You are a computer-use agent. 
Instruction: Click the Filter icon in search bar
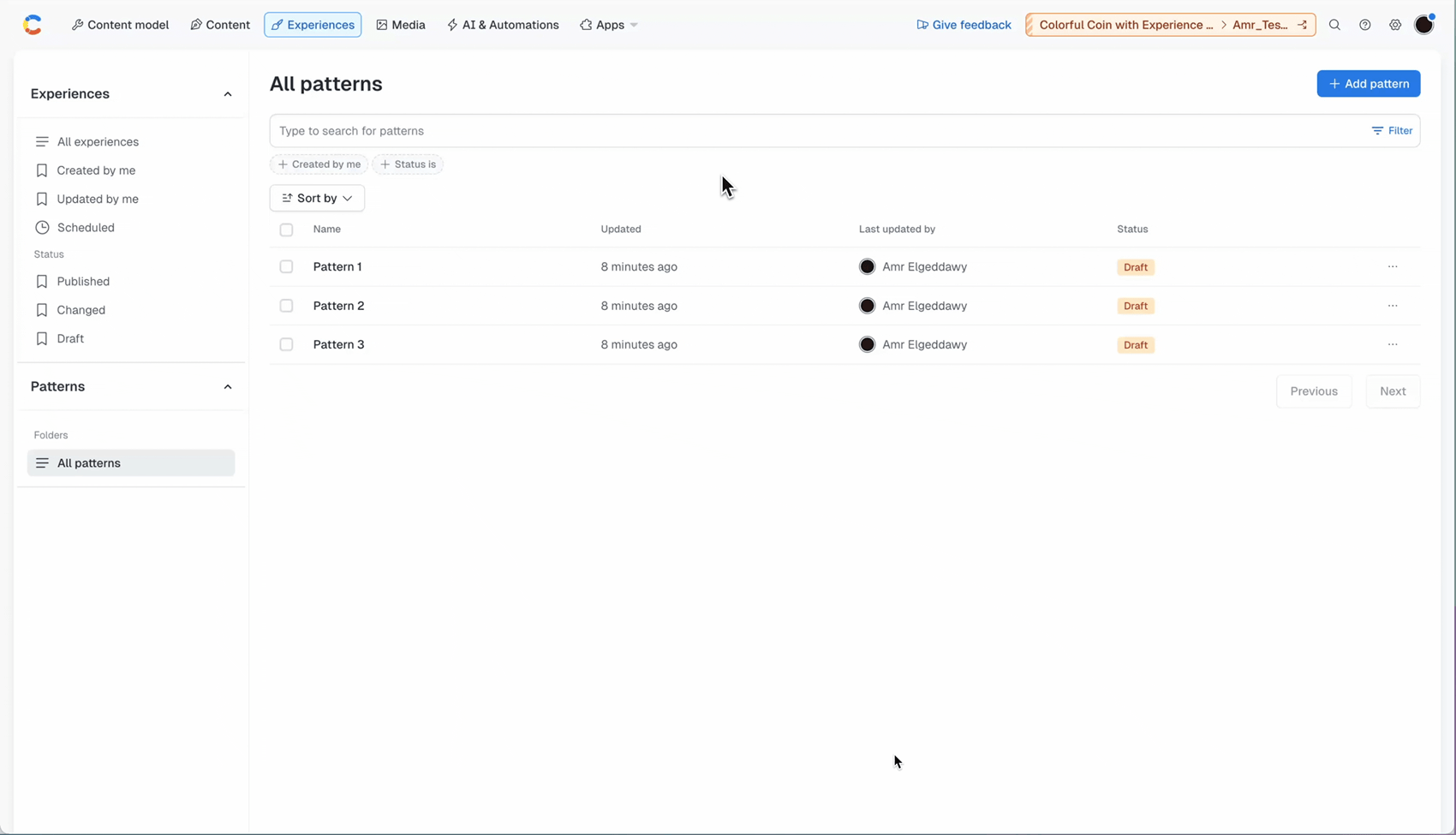pyautogui.click(x=1392, y=131)
